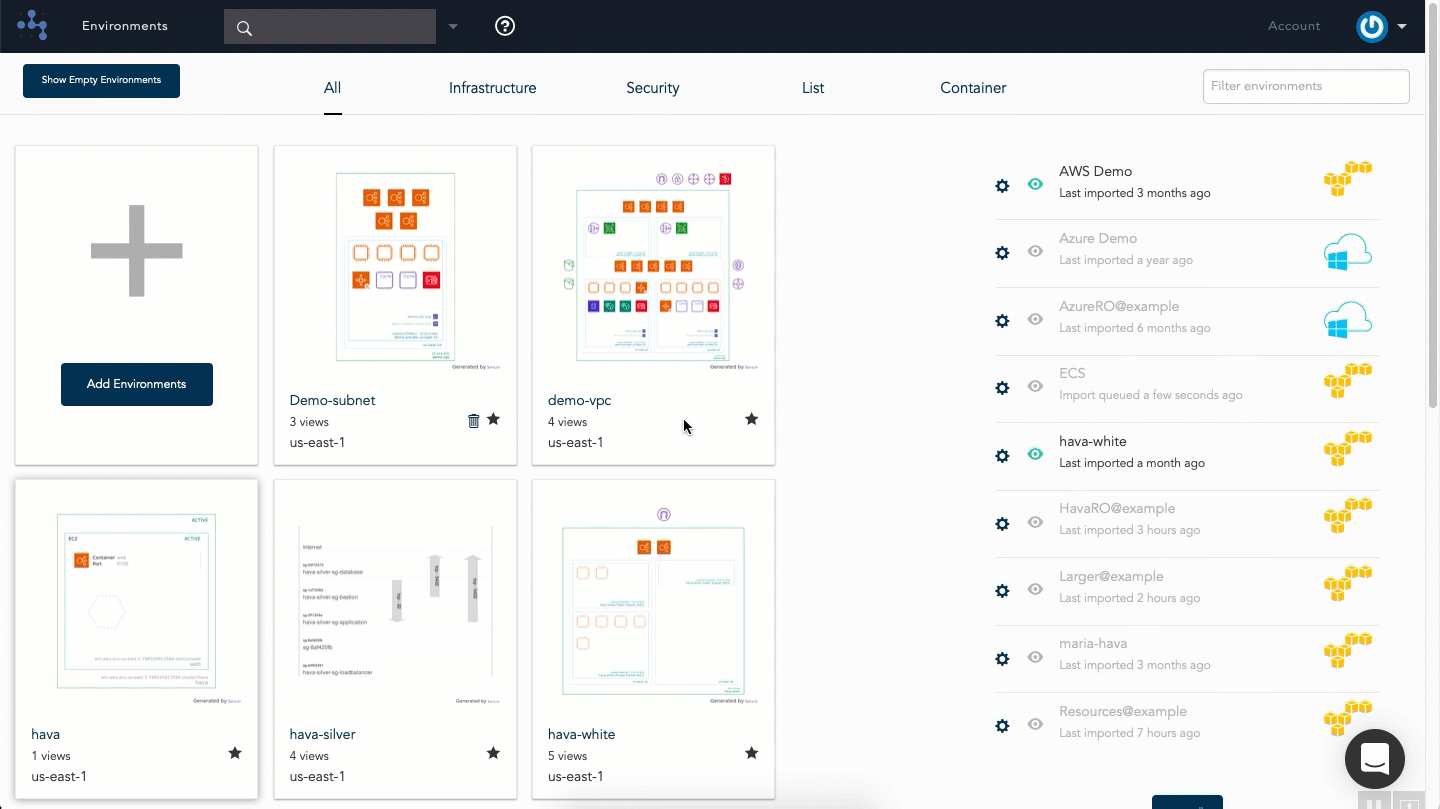
Task: Open settings gear for ECS source
Action: [1002, 387]
